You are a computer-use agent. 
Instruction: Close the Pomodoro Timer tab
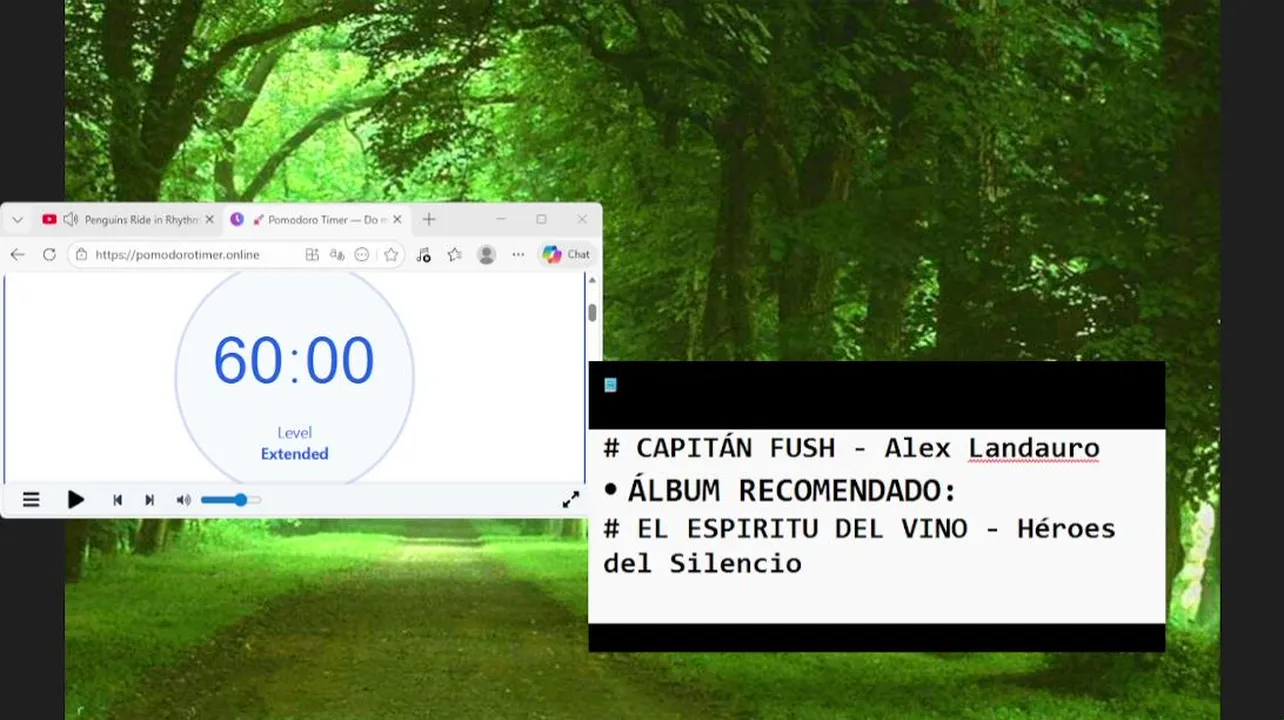point(397,220)
